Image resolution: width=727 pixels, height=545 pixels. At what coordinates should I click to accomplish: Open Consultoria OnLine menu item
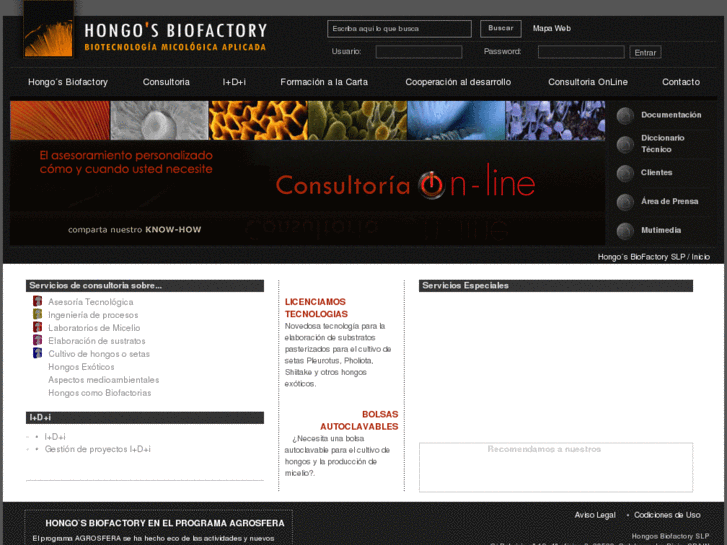pos(588,82)
